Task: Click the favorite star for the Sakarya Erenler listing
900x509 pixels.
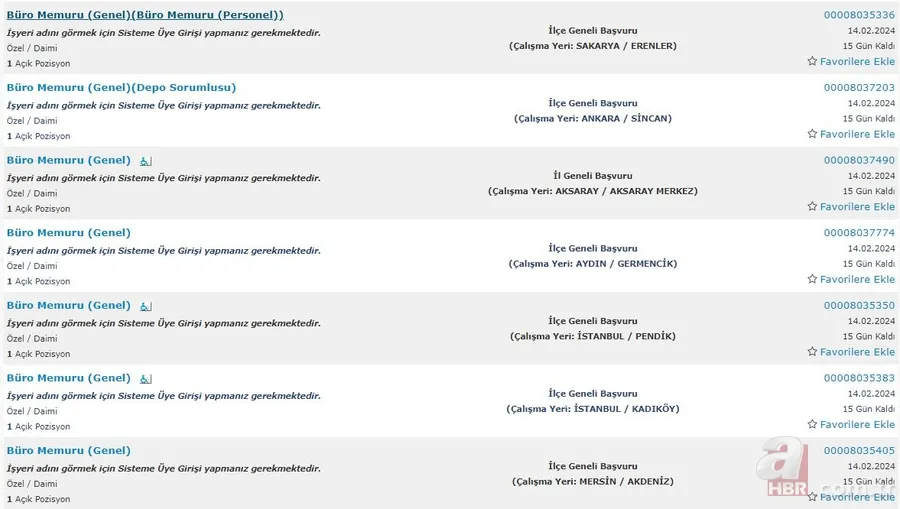Action: [812, 62]
